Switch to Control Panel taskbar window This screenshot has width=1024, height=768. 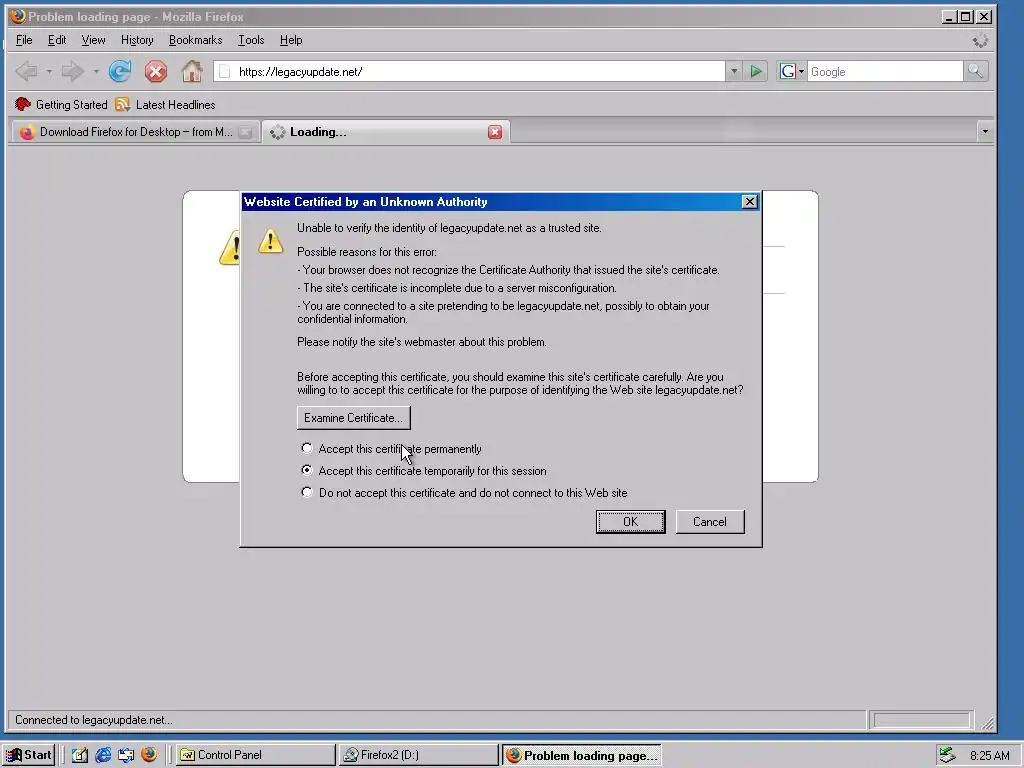tap(256, 755)
